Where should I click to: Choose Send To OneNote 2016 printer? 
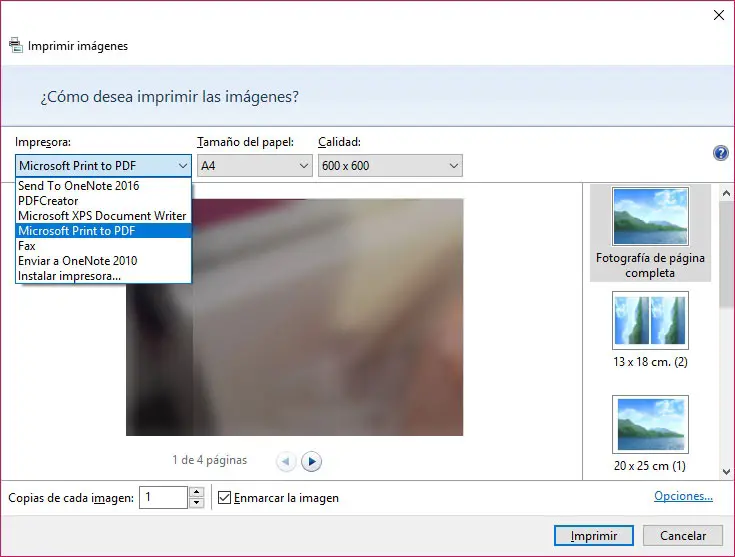pyautogui.click(x=104, y=186)
